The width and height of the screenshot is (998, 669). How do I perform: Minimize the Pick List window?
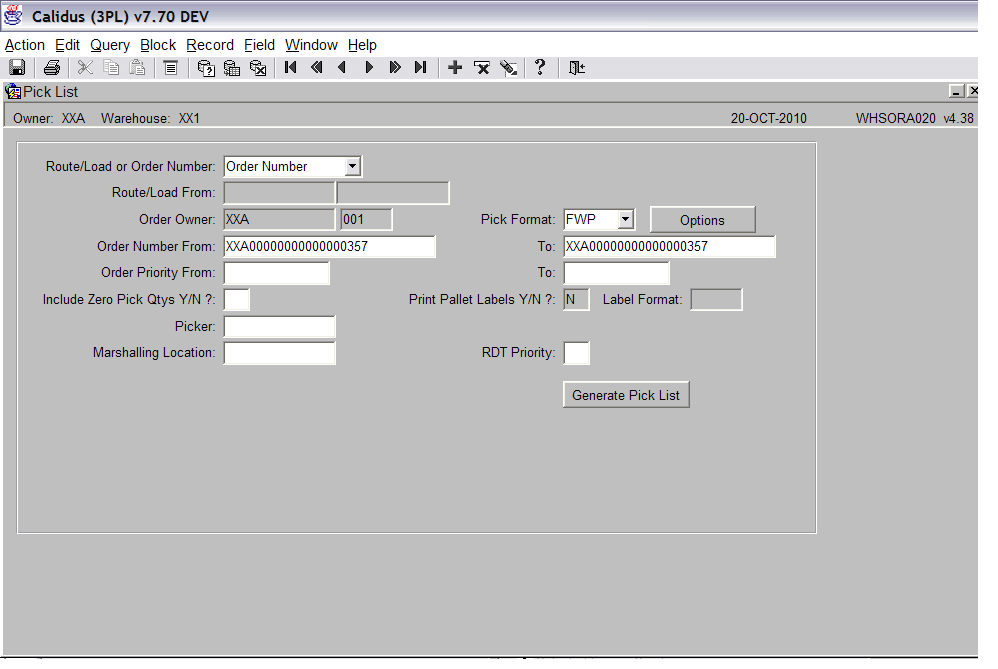click(956, 91)
